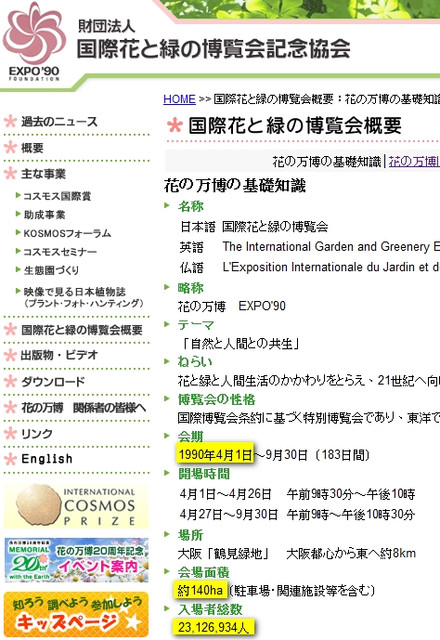Click the French name L'Exposition Internationale du Jardin
The image size is (440, 640).
[331, 267]
